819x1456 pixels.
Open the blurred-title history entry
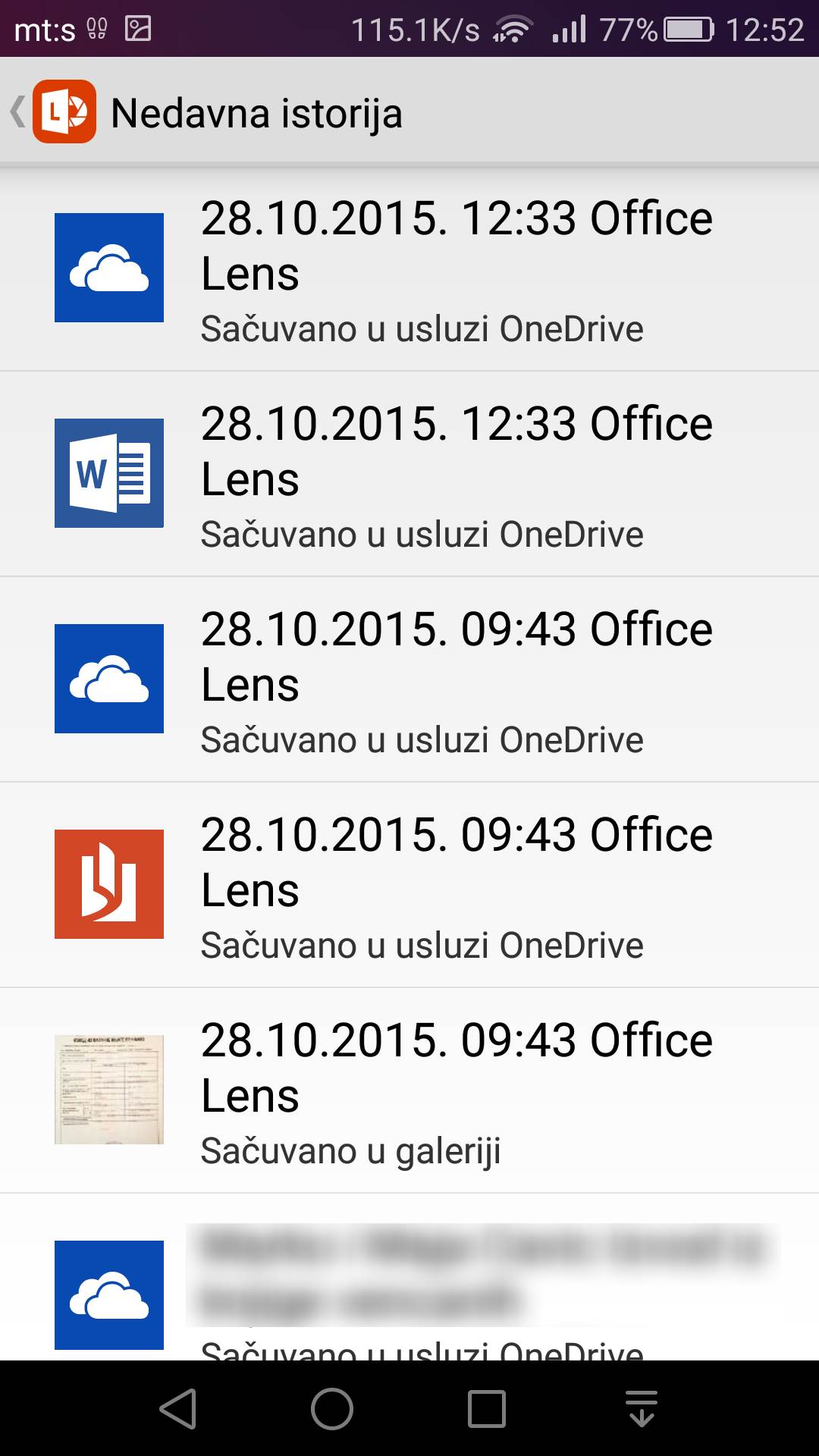click(482, 1274)
